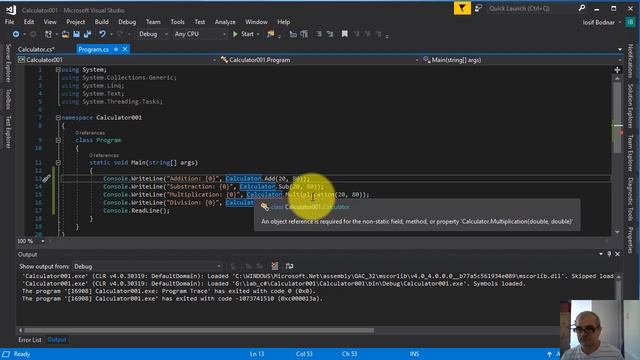Open the File menu
This screenshot has width=640, height=360.
pyautogui.click(x=10, y=22)
